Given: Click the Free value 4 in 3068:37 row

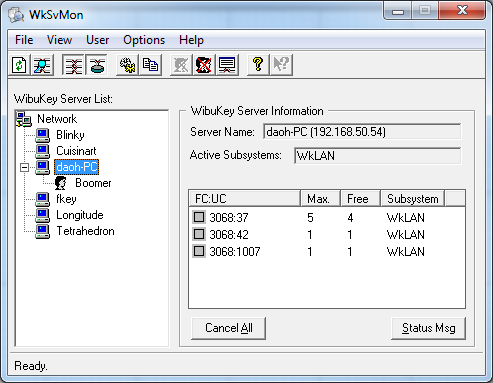Looking at the screenshot, I should 350,218.
